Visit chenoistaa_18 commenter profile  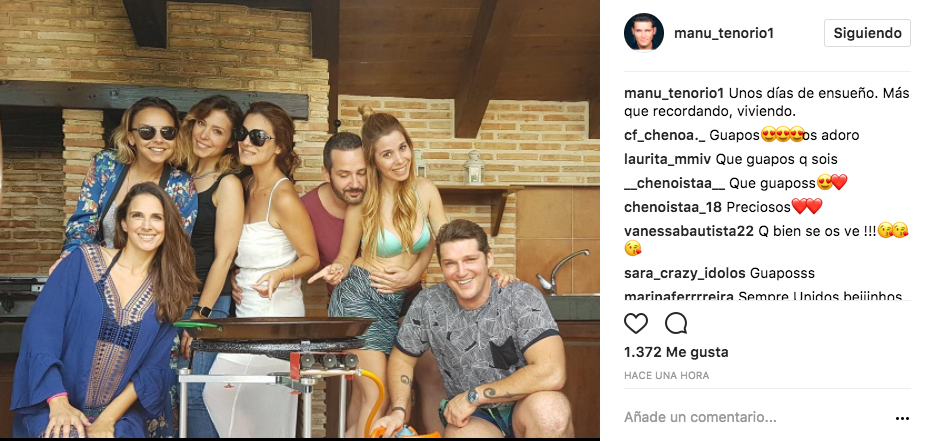click(x=673, y=207)
